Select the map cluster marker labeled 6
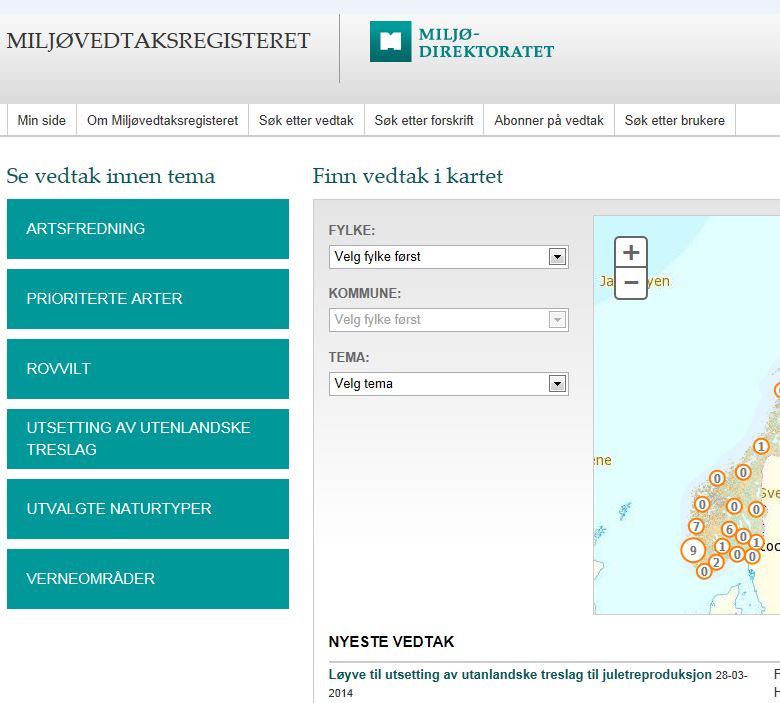780x703 pixels. click(x=729, y=529)
